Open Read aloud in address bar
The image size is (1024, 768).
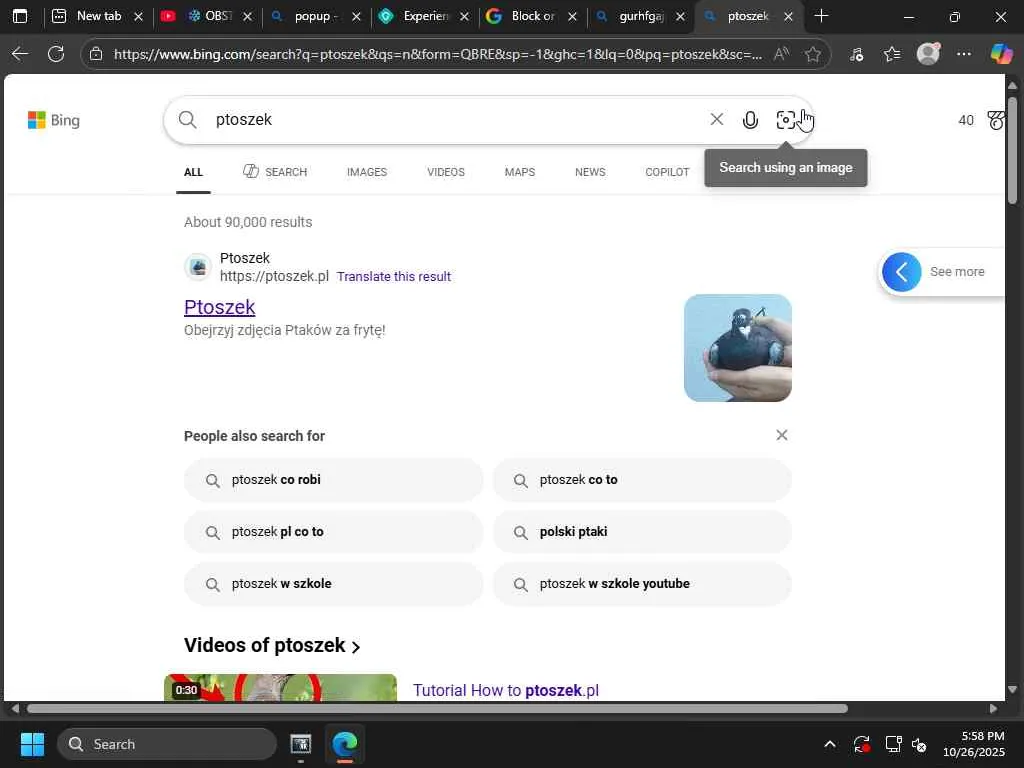(x=781, y=54)
